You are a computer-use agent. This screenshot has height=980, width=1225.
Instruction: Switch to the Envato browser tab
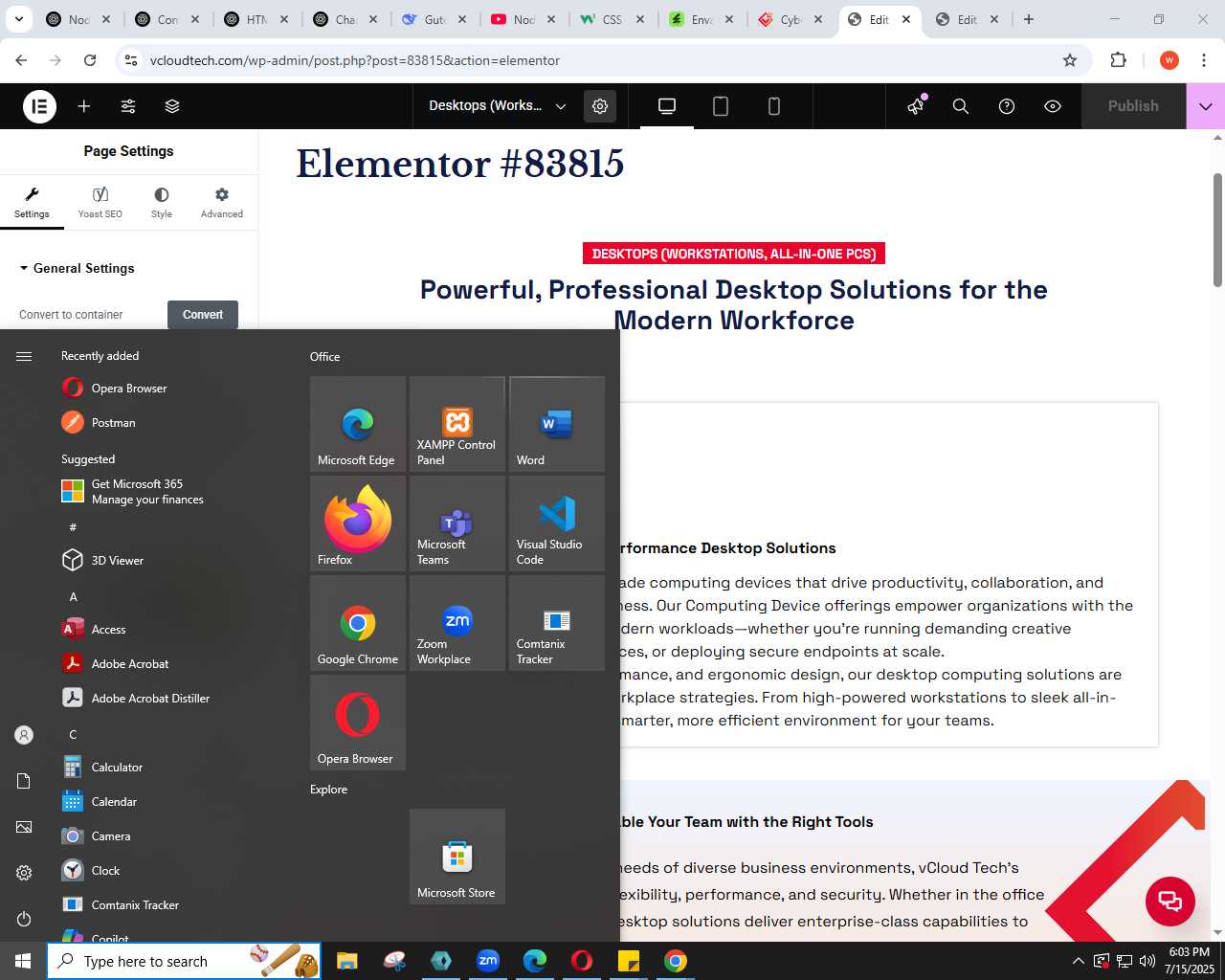click(x=702, y=19)
